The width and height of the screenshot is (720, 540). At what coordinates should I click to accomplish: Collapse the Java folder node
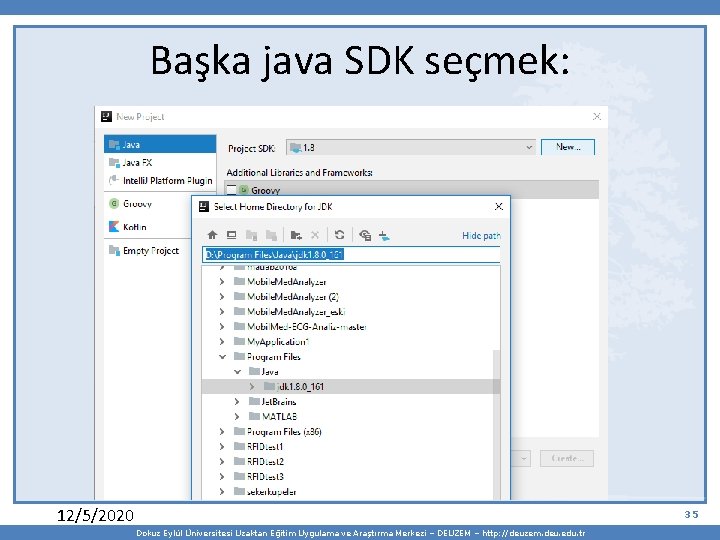coord(237,371)
